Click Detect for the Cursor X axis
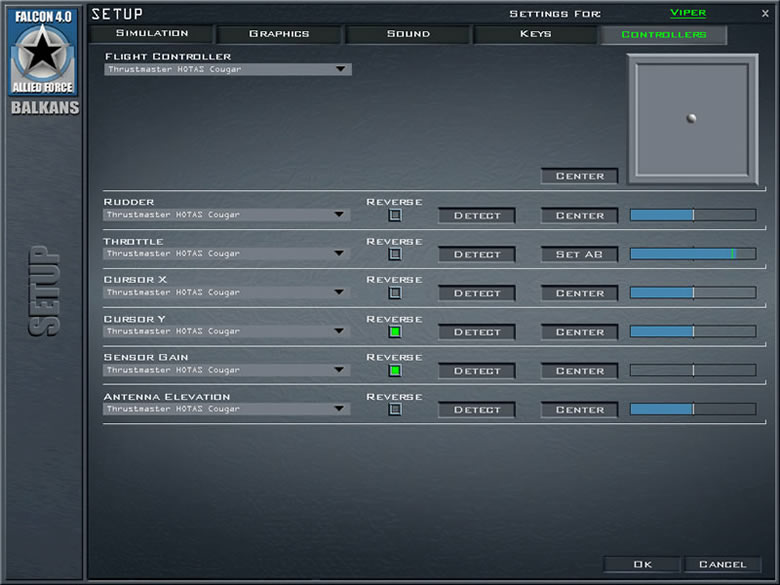The image size is (780, 585). (x=477, y=293)
